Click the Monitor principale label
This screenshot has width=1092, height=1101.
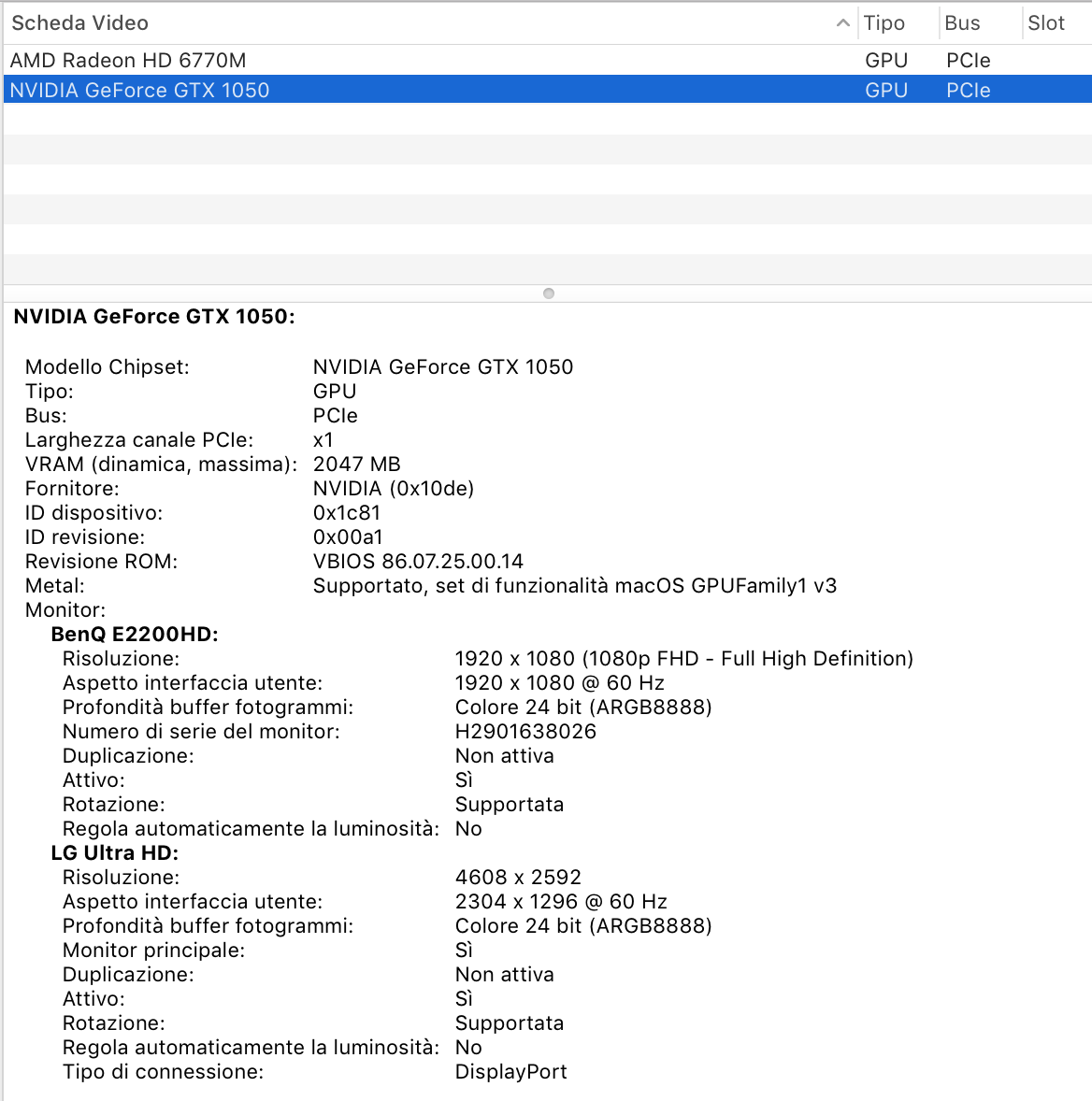(x=153, y=951)
